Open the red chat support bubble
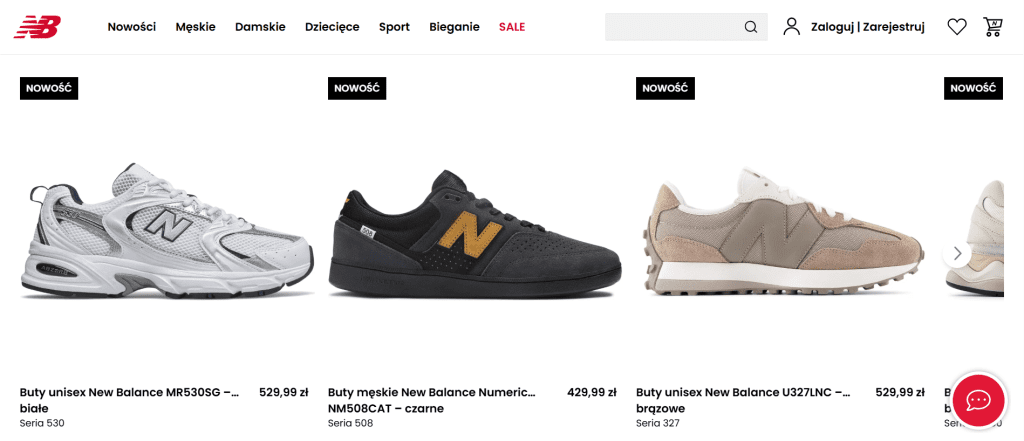 [x=977, y=400]
